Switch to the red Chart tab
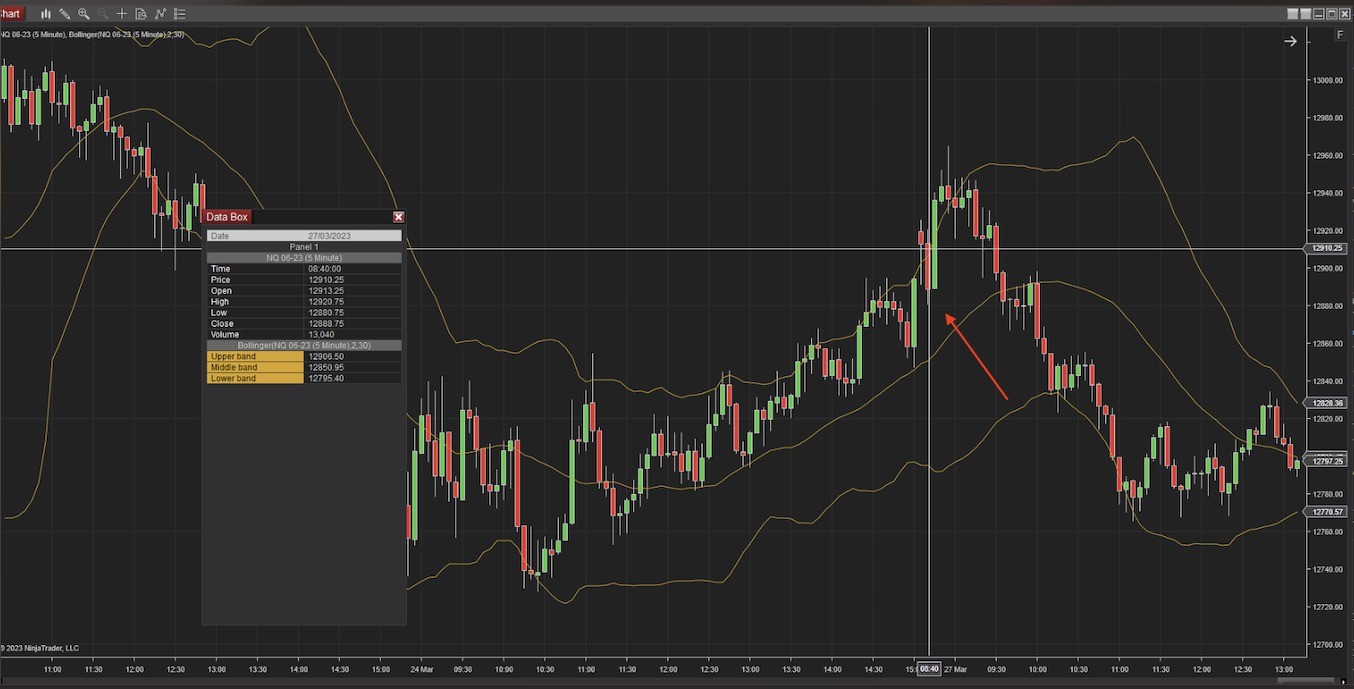Screen dimensions: 1354x689 click(10, 14)
